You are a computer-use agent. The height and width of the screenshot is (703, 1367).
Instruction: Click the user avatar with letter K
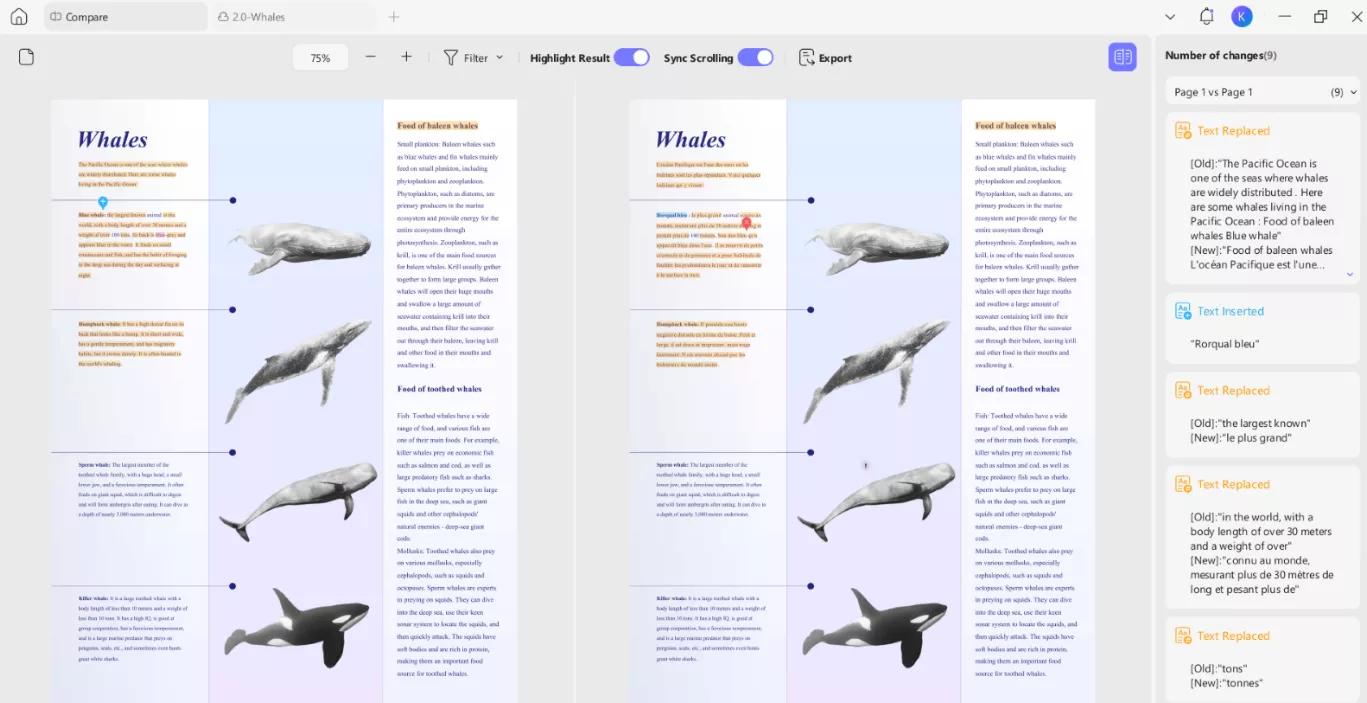tap(1241, 16)
